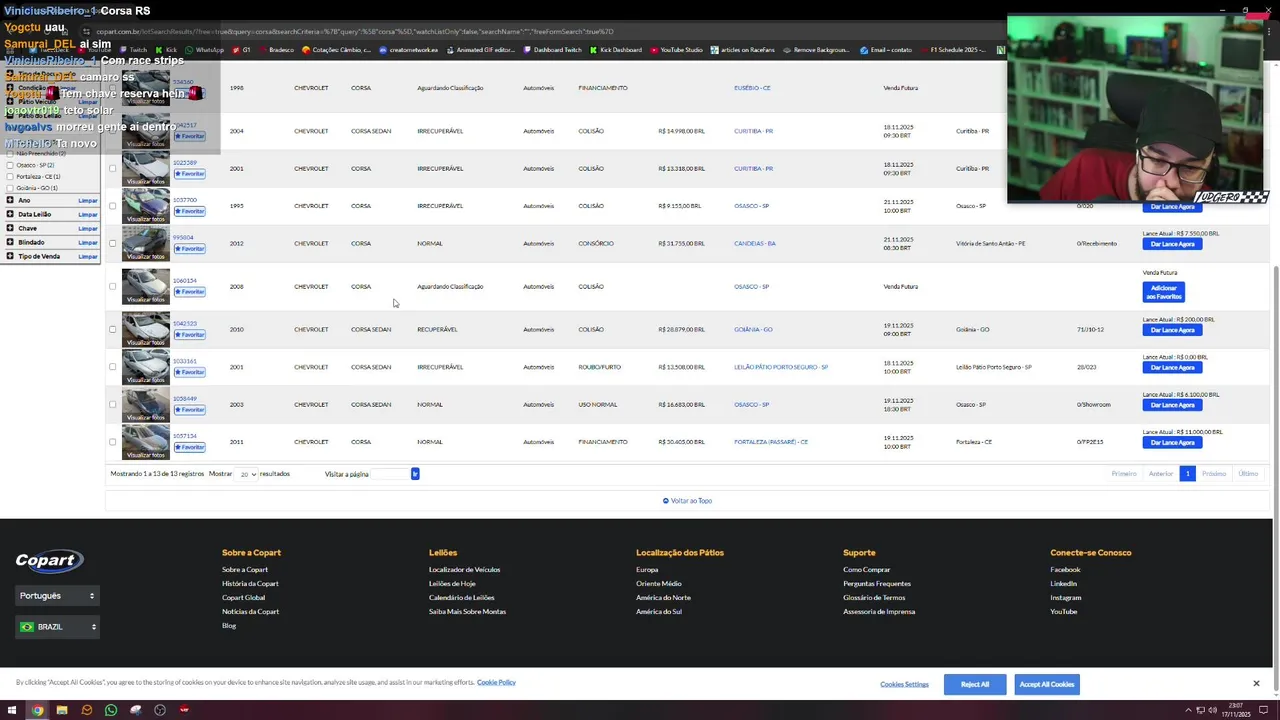Go to page 1 in pagination
This screenshot has width=1280, height=720.
(1187, 474)
